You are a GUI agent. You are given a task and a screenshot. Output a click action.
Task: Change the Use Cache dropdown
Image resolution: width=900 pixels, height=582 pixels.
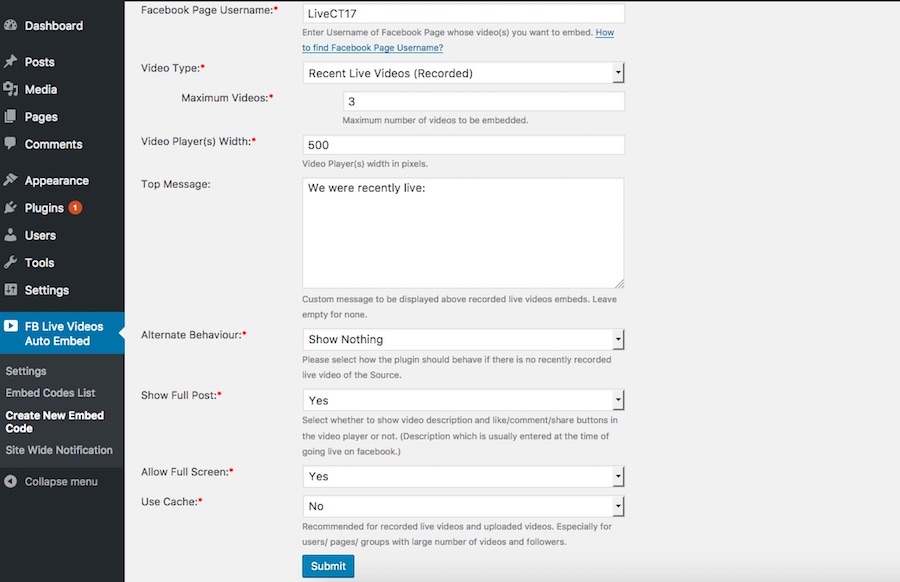point(464,506)
